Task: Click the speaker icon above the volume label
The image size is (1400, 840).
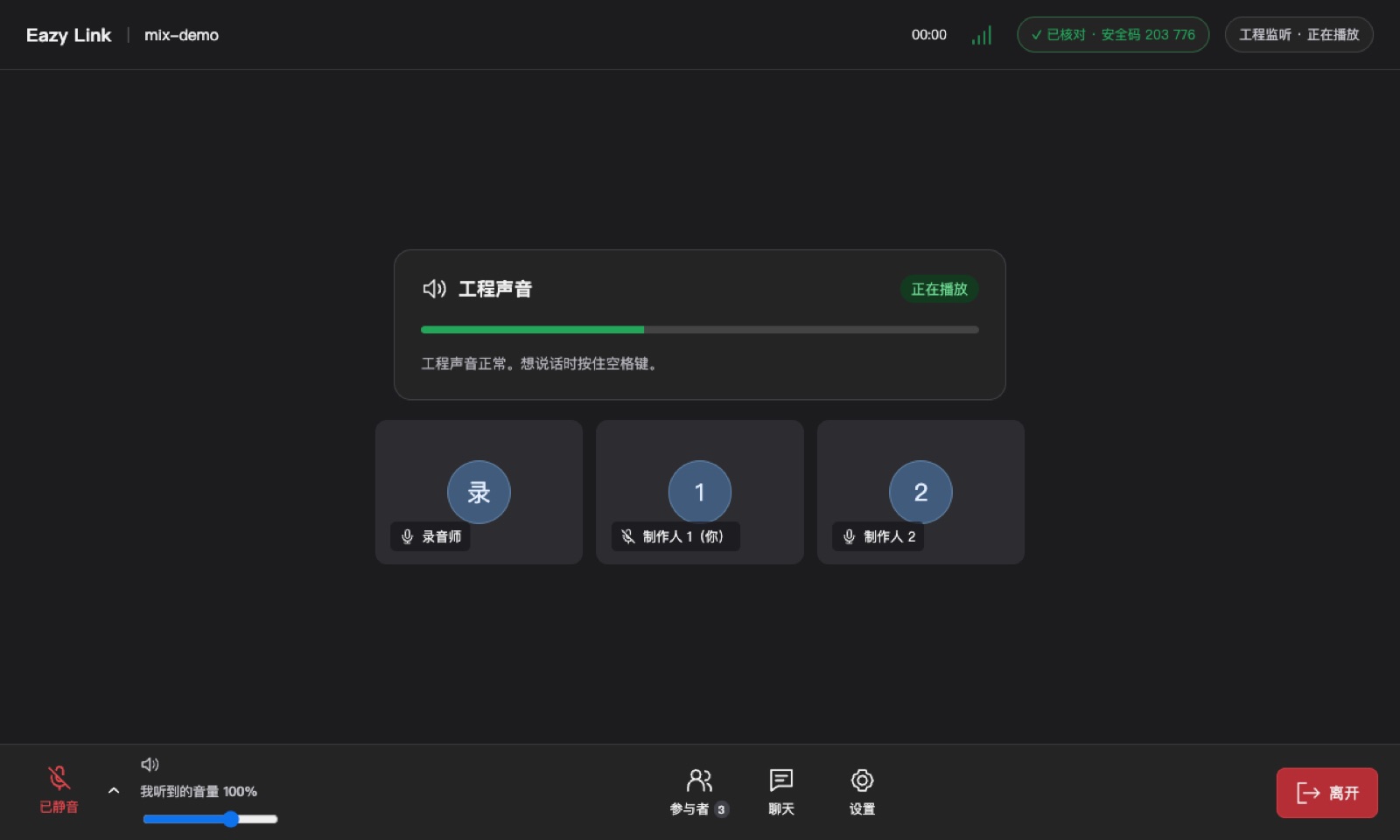Action: [x=150, y=765]
